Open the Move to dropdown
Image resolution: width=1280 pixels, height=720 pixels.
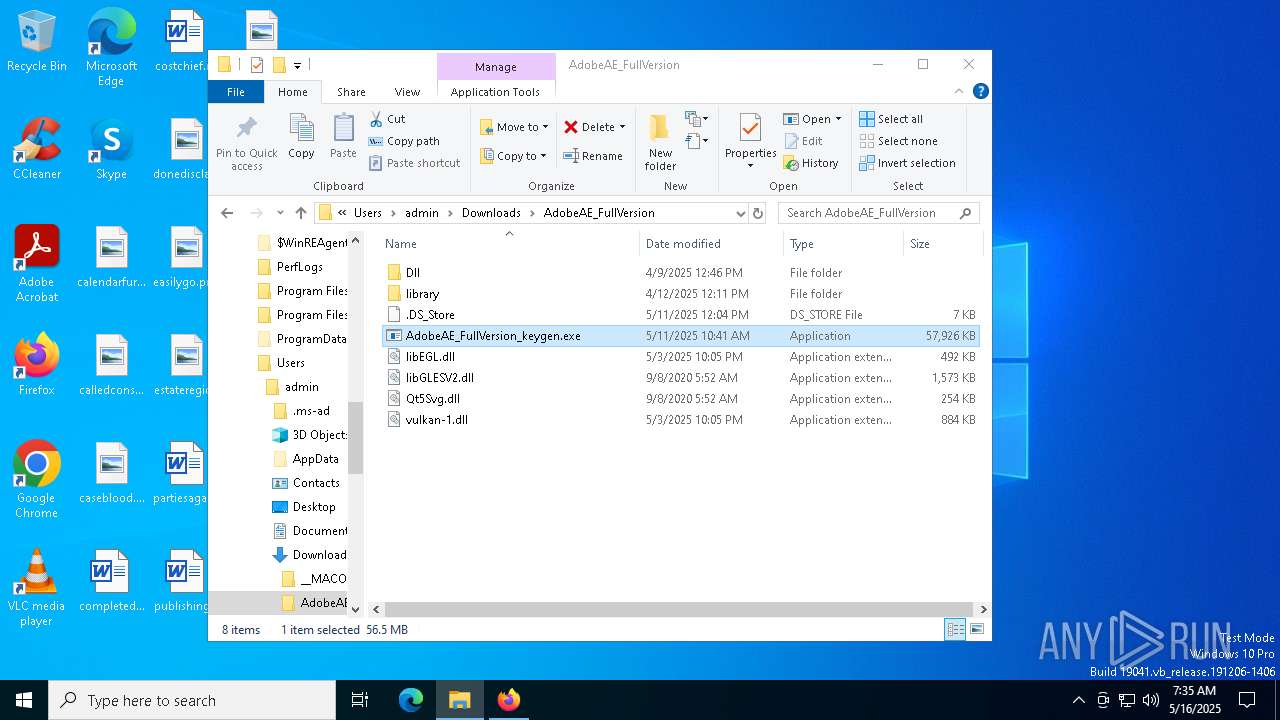pyautogui.click(x=514, y=127)
